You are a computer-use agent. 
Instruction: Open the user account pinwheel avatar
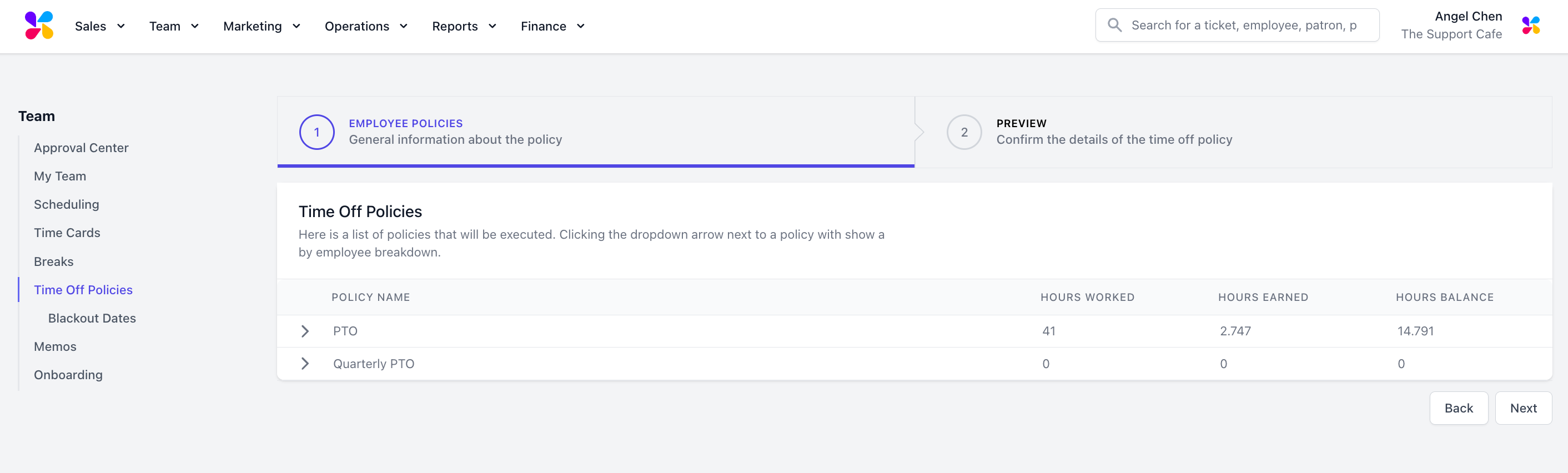[x=1530, y=26]
